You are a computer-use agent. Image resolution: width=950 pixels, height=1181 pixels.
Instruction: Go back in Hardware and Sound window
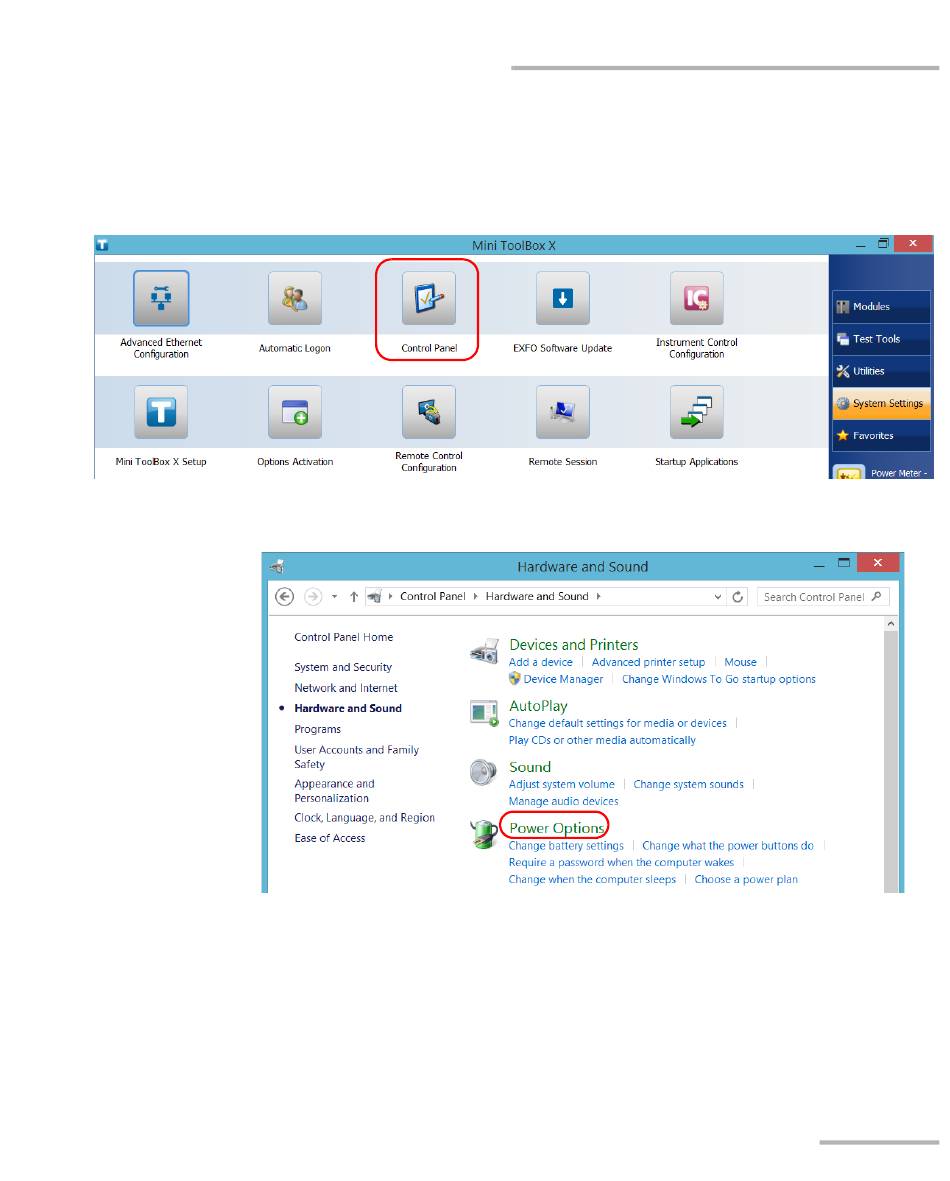pyautogui.click(x=284, y=597)
